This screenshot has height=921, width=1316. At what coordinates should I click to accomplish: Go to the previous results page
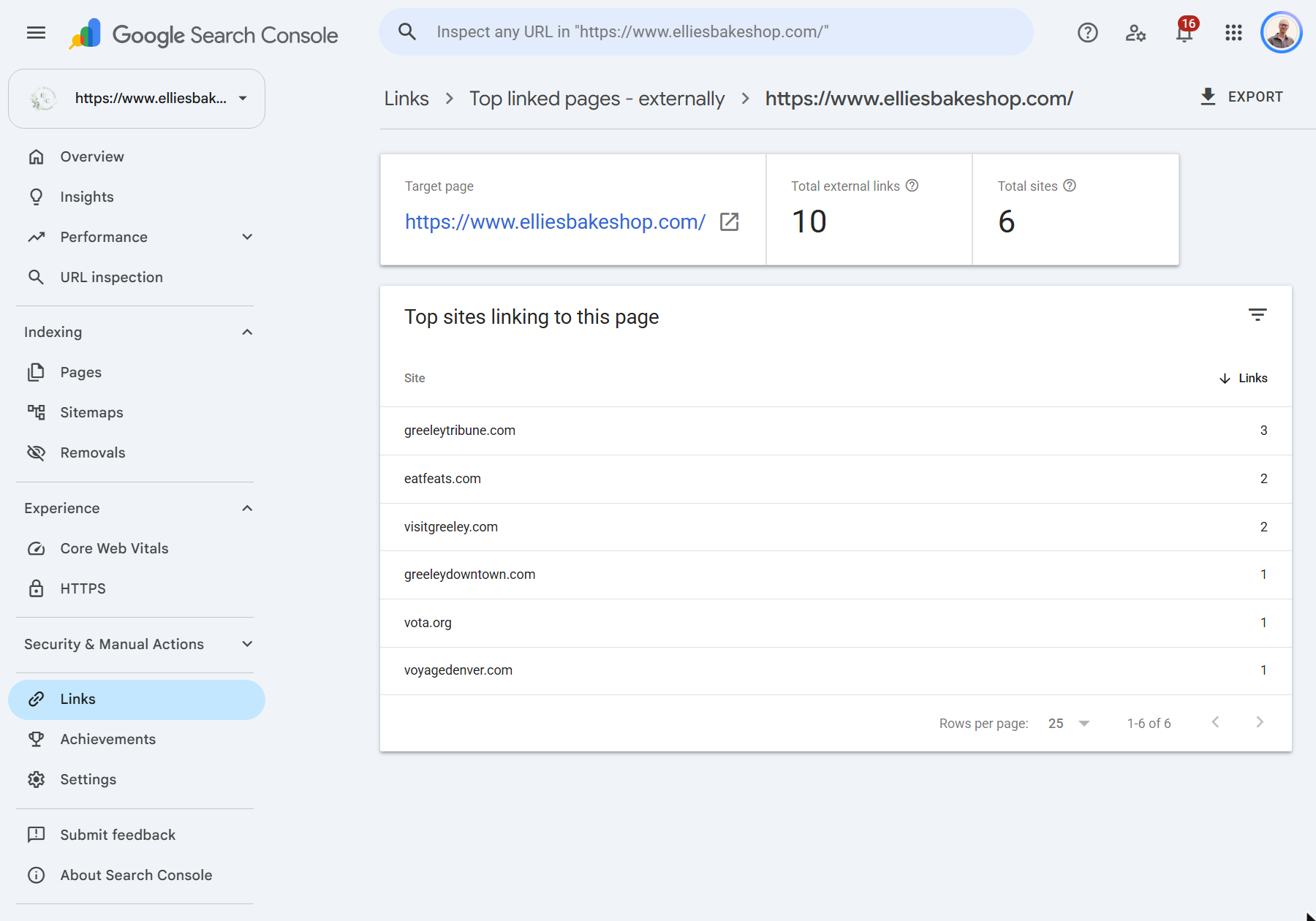click(x=1215, y=722)
